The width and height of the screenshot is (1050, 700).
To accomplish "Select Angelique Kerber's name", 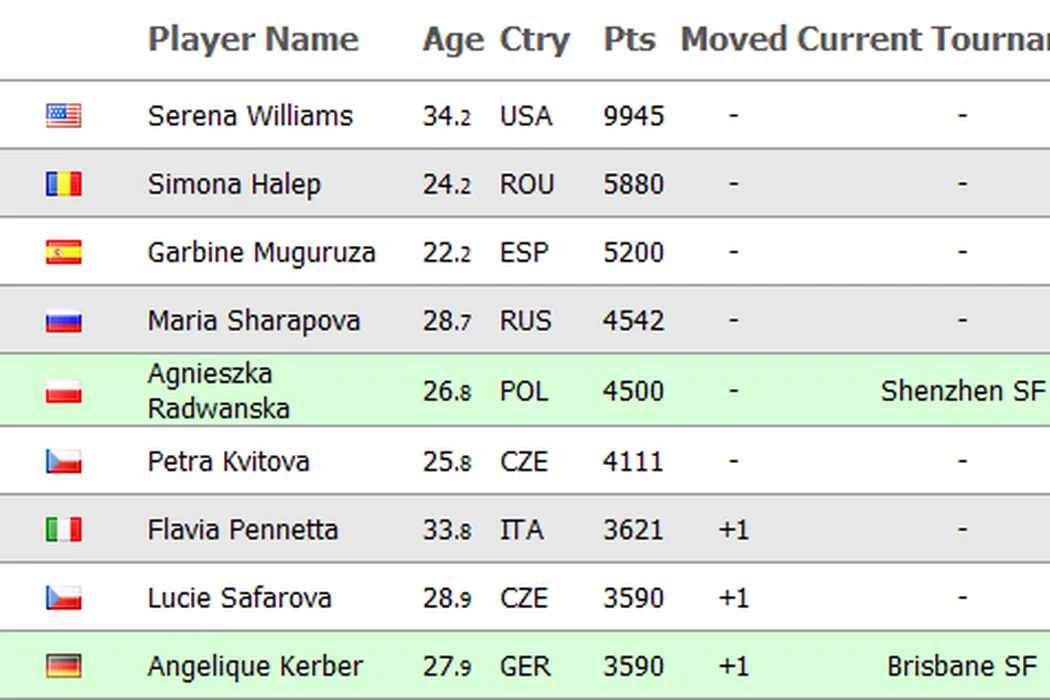I will coord(255,666).
